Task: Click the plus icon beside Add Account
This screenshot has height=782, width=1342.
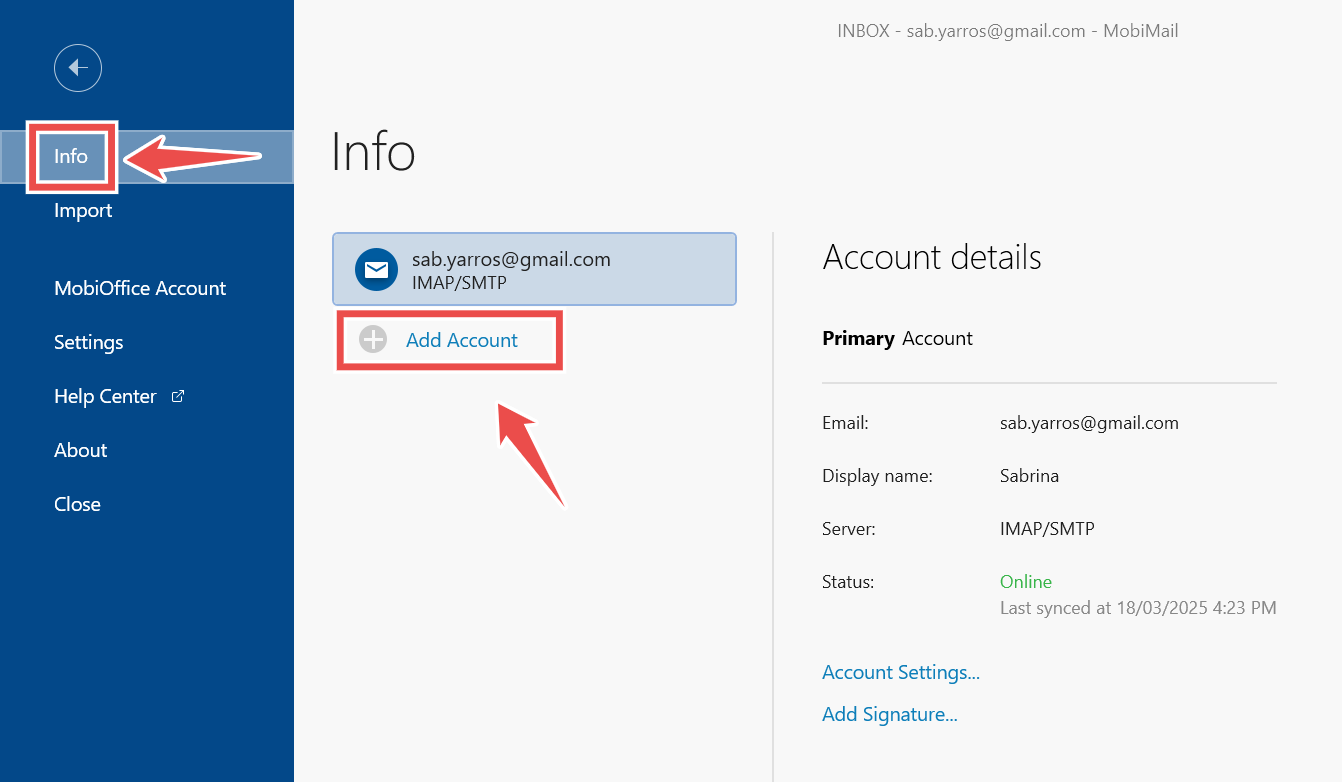Action: 373,340
